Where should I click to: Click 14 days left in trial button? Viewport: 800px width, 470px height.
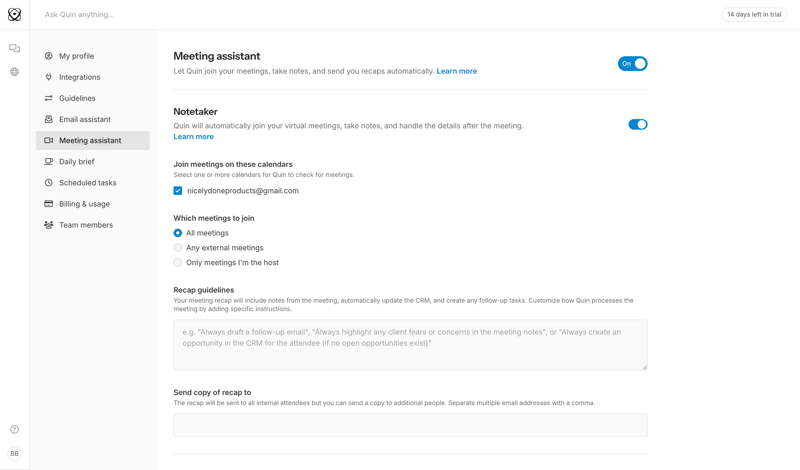(x=754, y=15)
